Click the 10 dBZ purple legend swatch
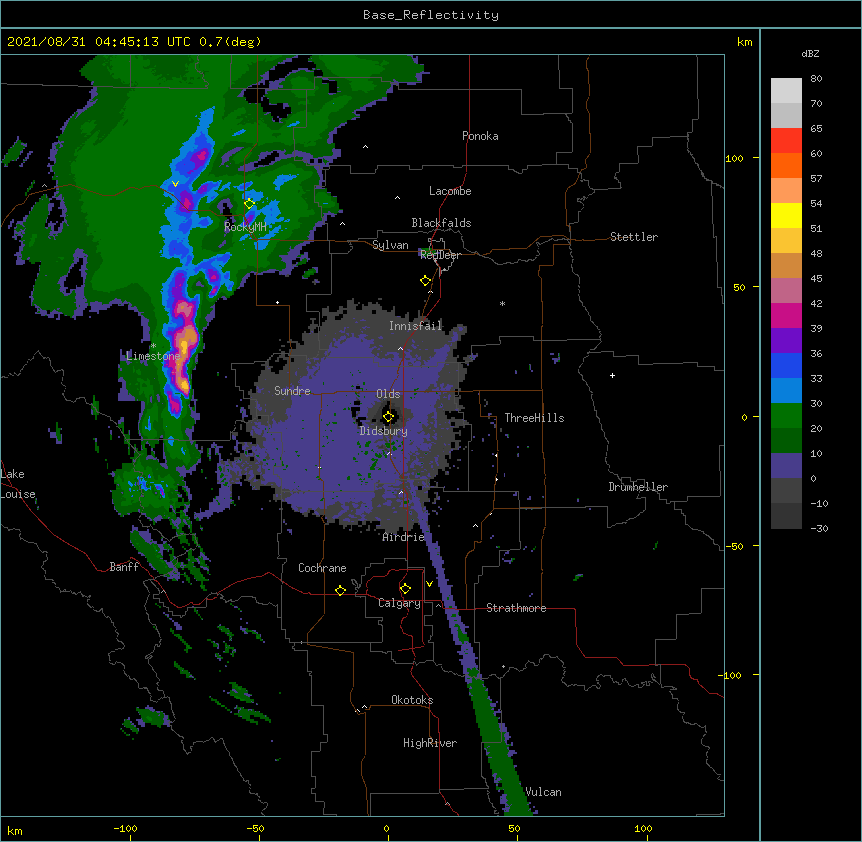 pos(786,466)
